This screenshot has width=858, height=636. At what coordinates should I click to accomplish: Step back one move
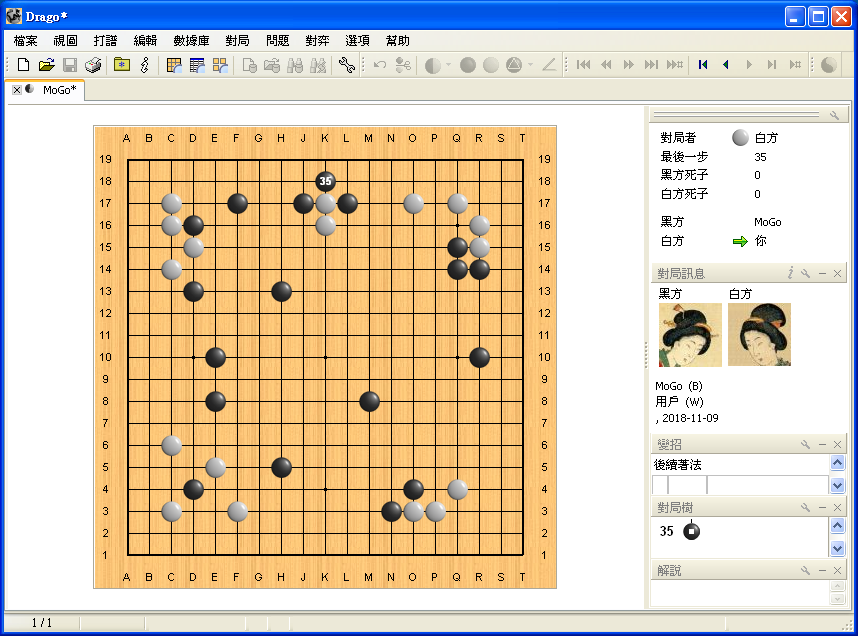tap(726, 65)
